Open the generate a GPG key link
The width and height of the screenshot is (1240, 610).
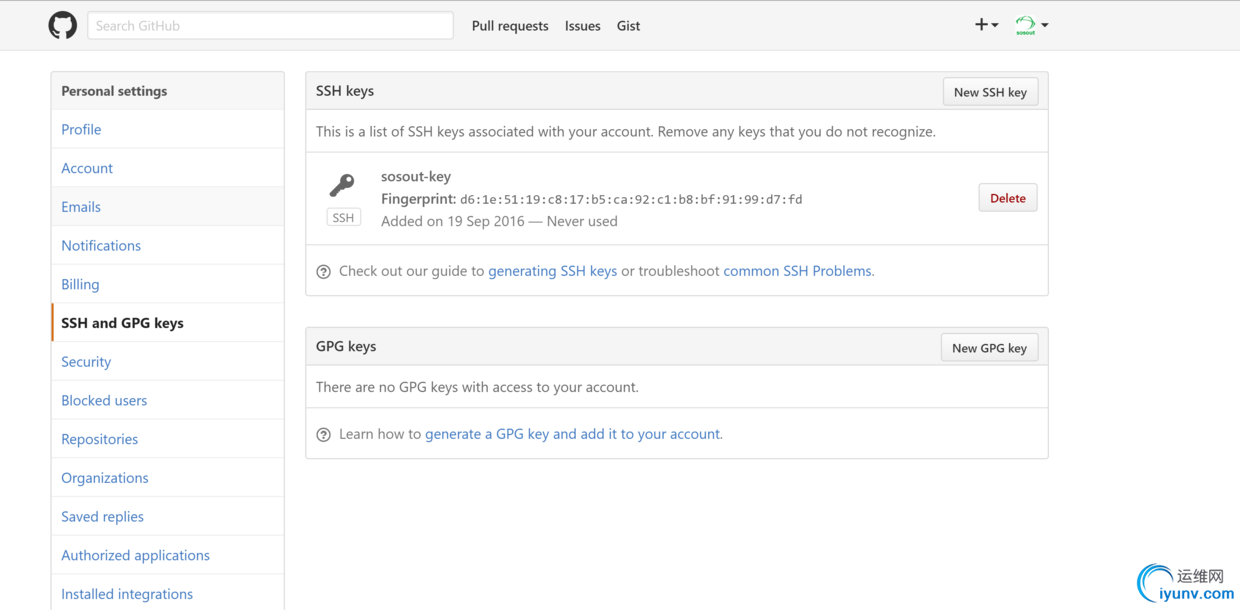573,434
